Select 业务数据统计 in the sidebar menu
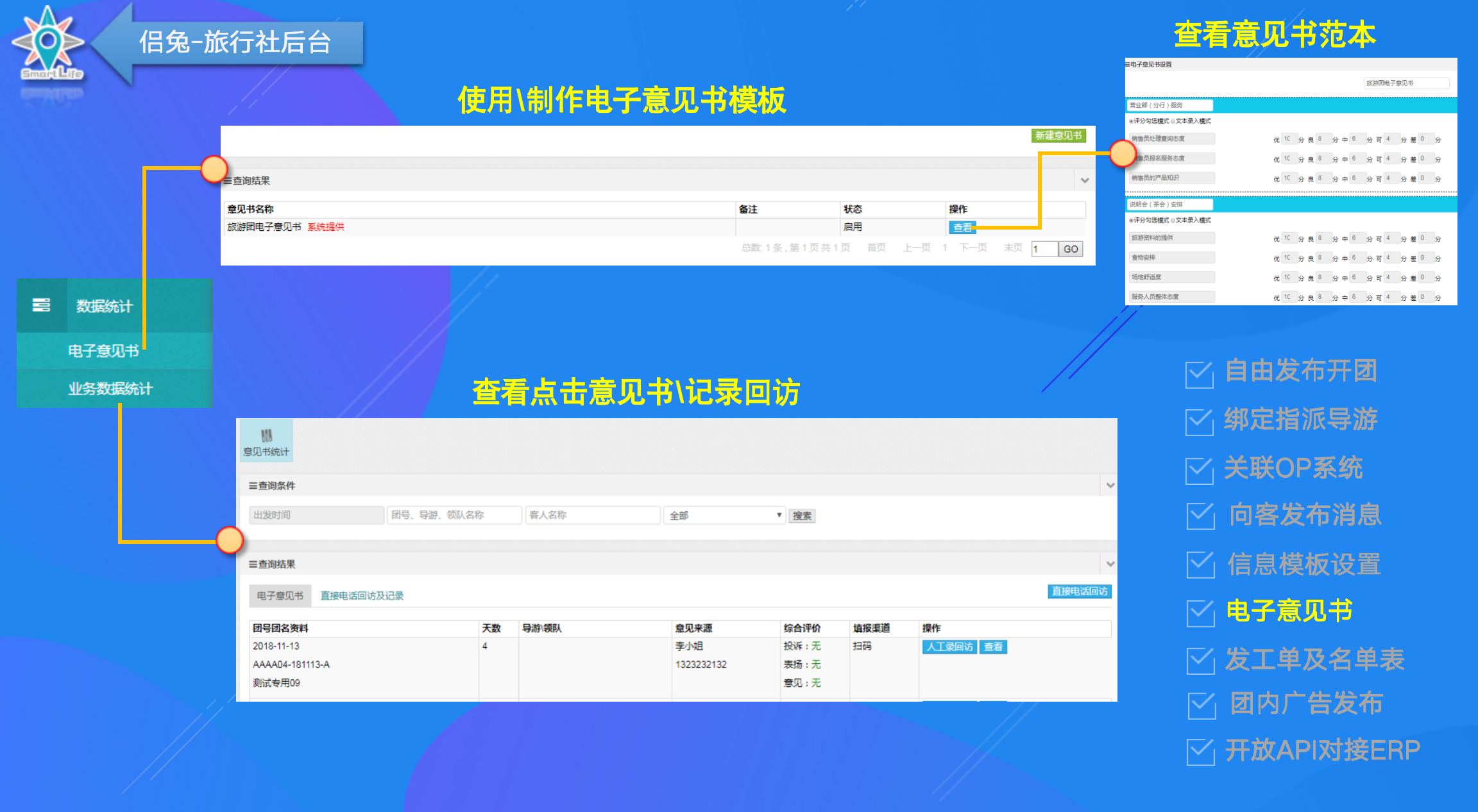 [x=110, y=389]
